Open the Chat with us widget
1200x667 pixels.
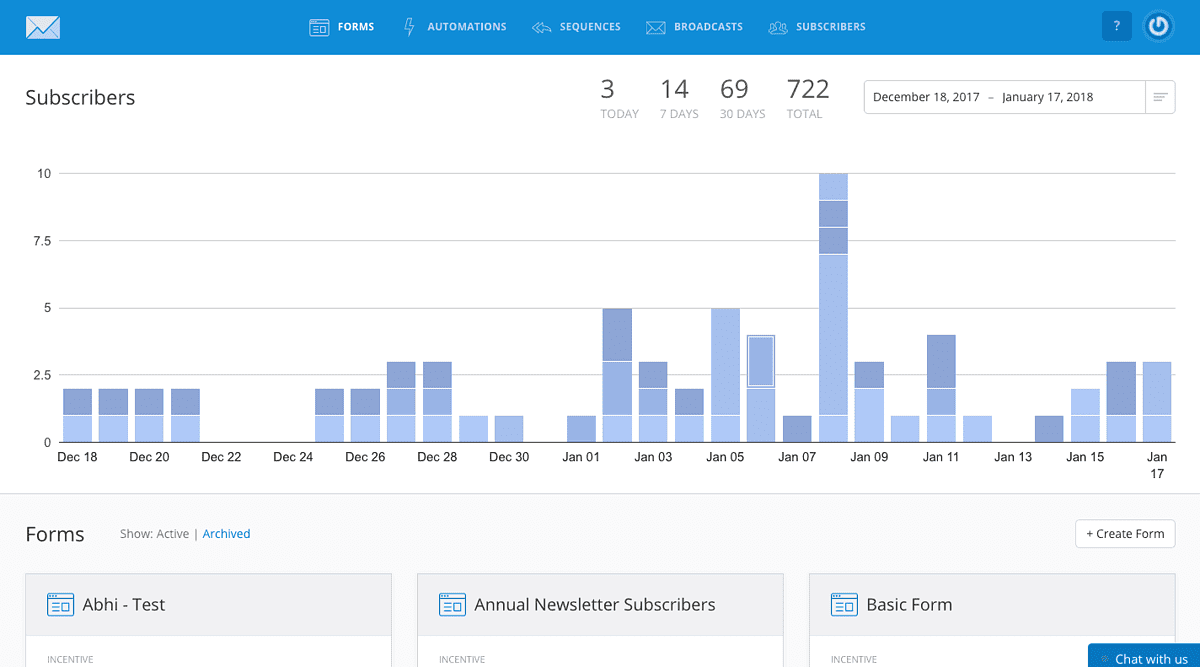tap(1143, 657)
